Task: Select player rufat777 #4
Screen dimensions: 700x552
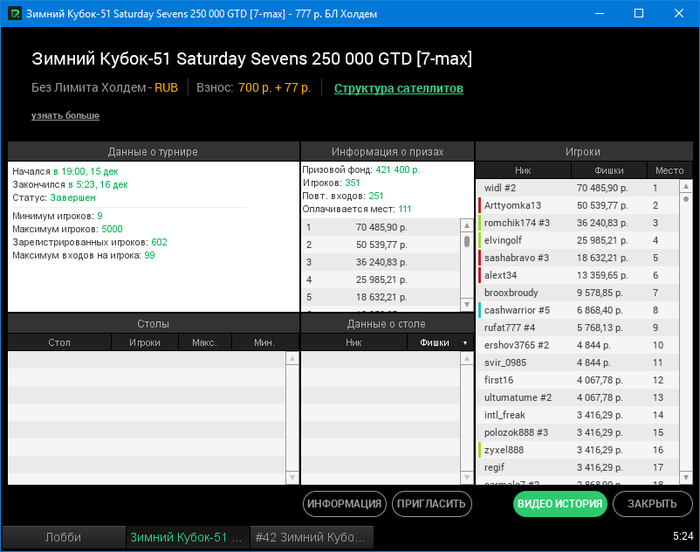Action: [x=578, y=327]
